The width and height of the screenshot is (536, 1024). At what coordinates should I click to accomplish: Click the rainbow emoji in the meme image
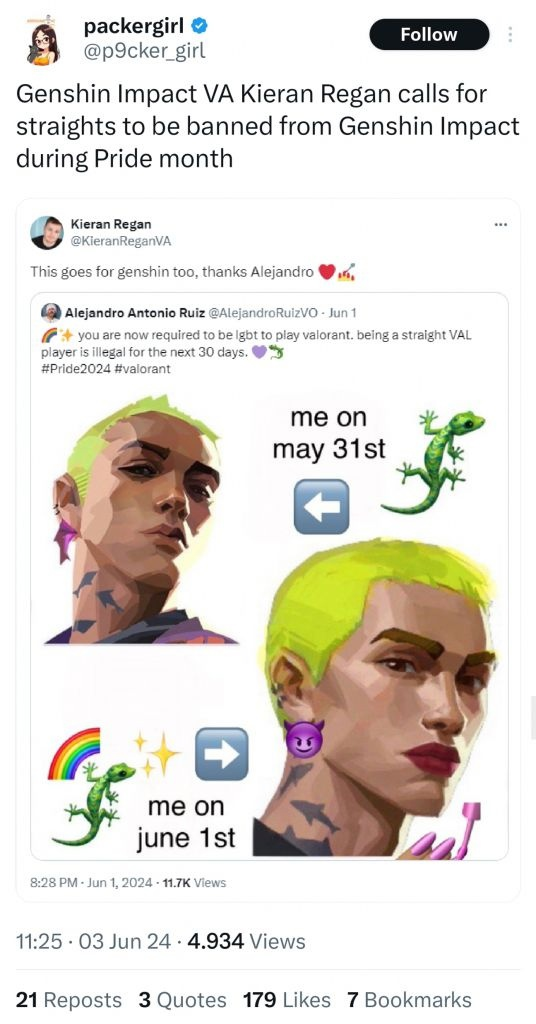click(x=74, y=753)
